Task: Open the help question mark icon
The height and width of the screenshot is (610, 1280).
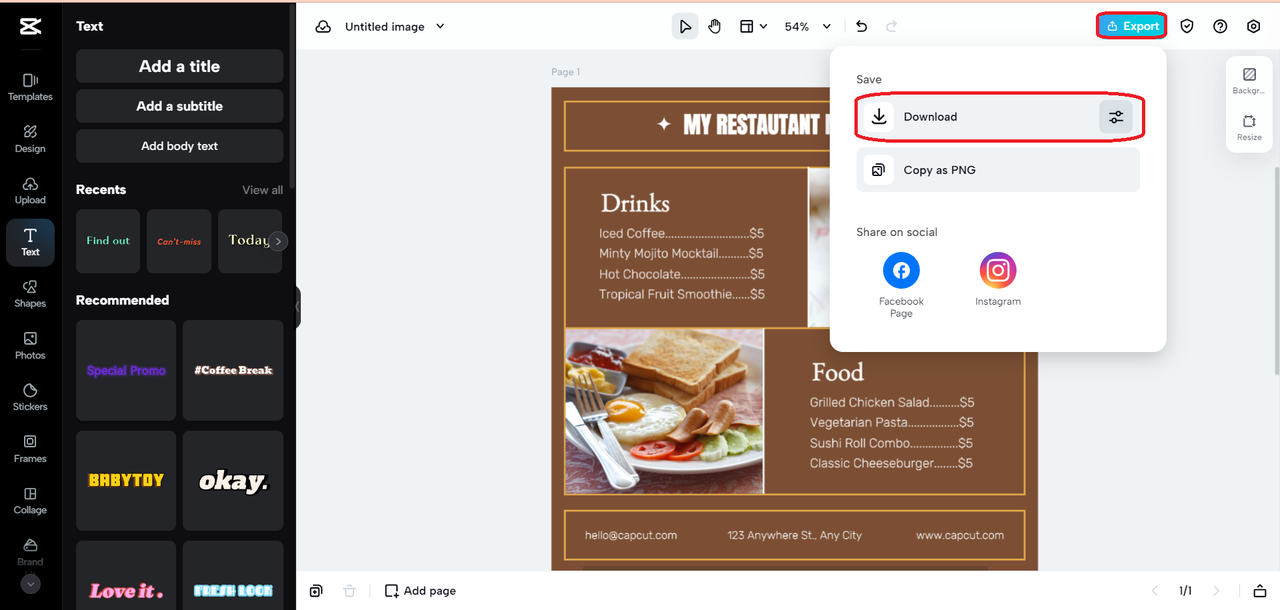Action: (x=1220, y=27)
